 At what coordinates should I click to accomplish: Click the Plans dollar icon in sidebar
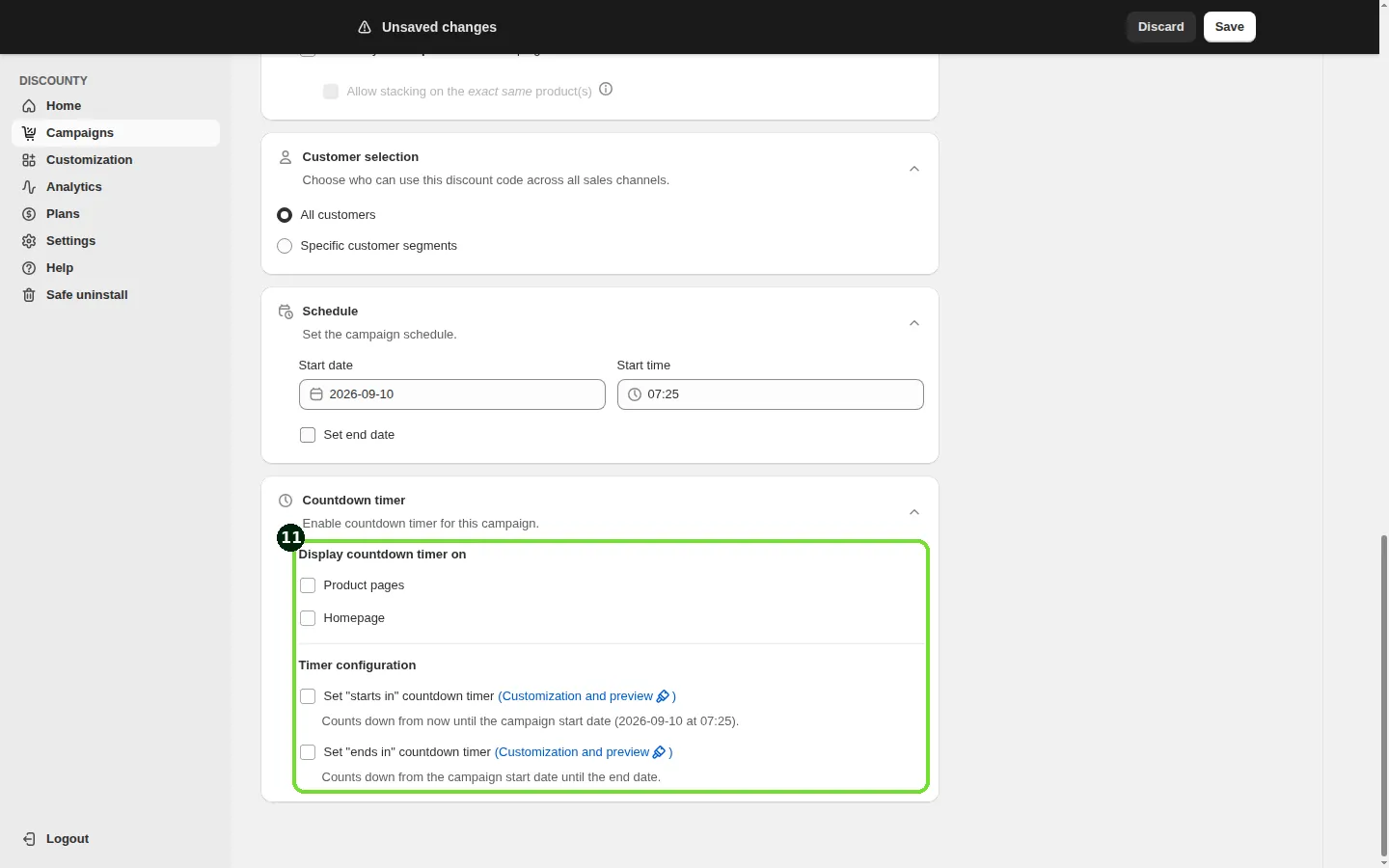29,214
